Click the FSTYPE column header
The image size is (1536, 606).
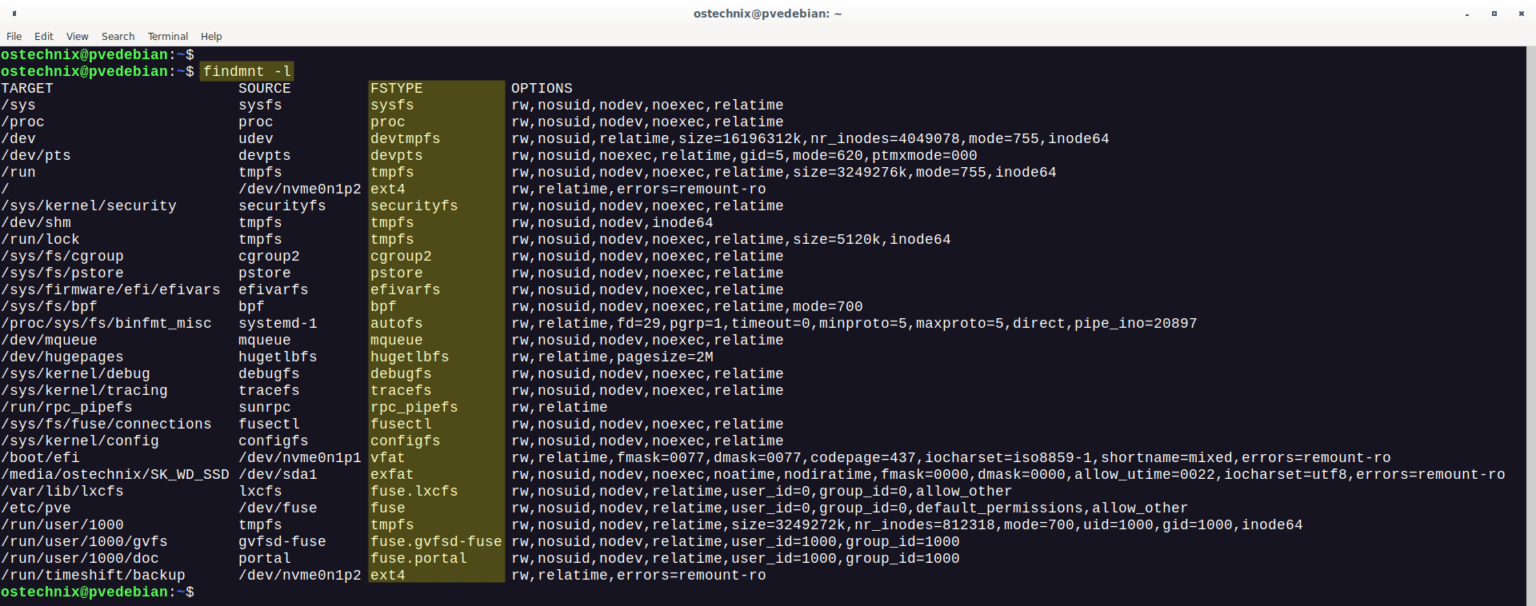[x=398, y=87]
